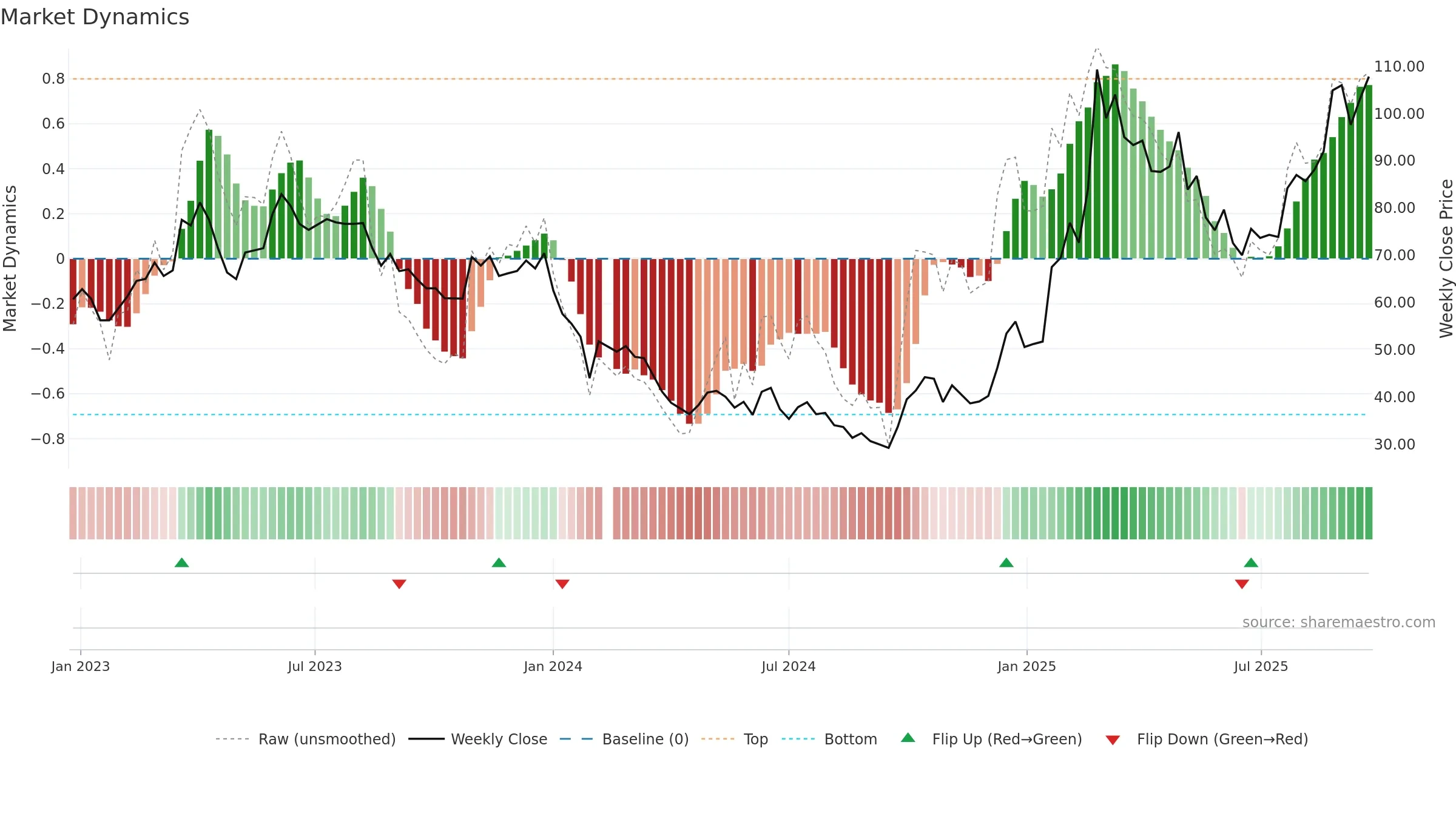Click the Jan 2025 axis label
The height and width of the screenshot is (819, 1456).
point(1027,666)
